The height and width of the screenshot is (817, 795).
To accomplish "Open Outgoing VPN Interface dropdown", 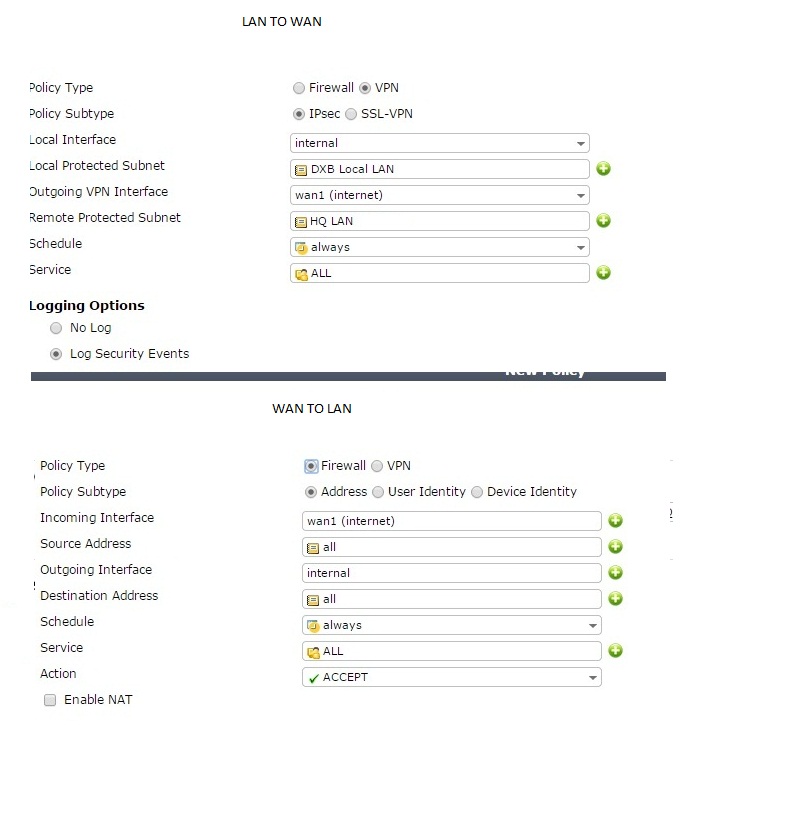I will (440, 195).
